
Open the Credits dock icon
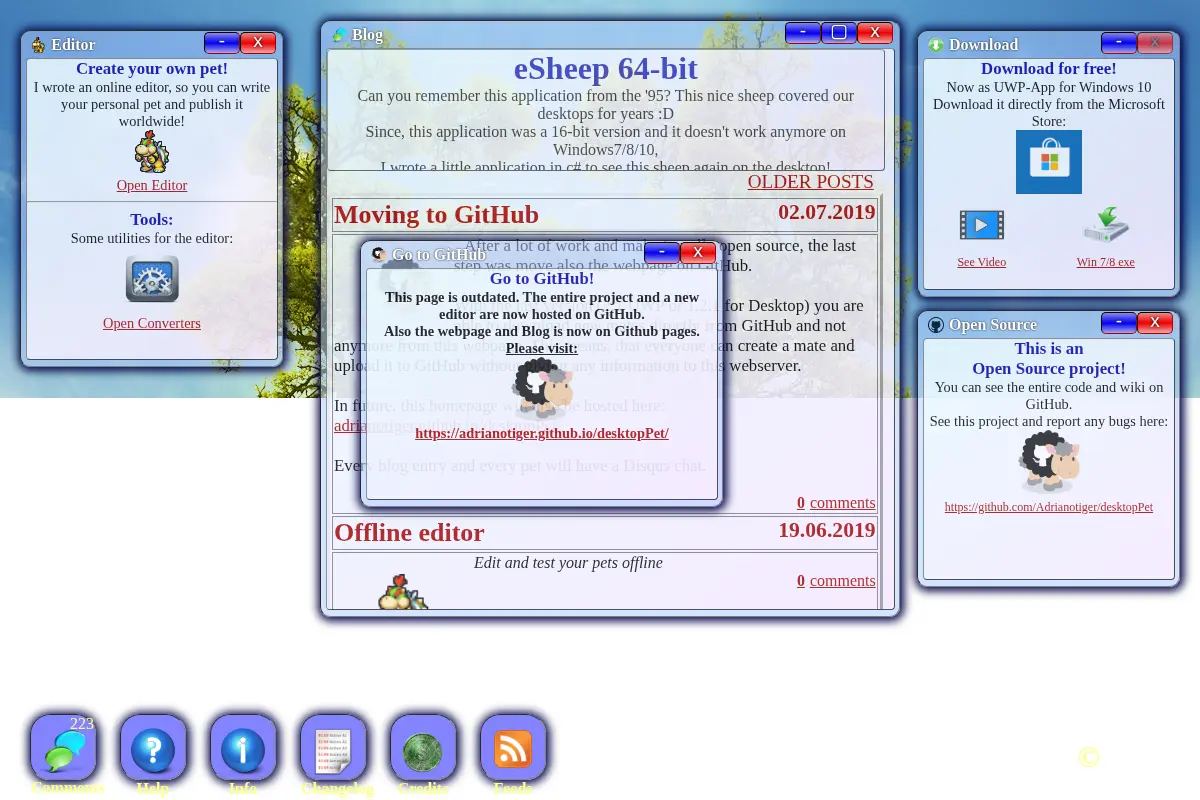[x=423, y=748]
